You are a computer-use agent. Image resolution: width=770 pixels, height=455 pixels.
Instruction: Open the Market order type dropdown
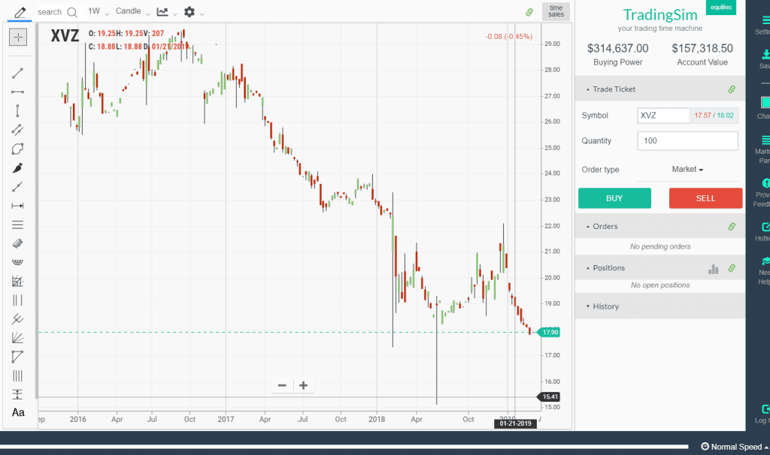pos(688,169)
